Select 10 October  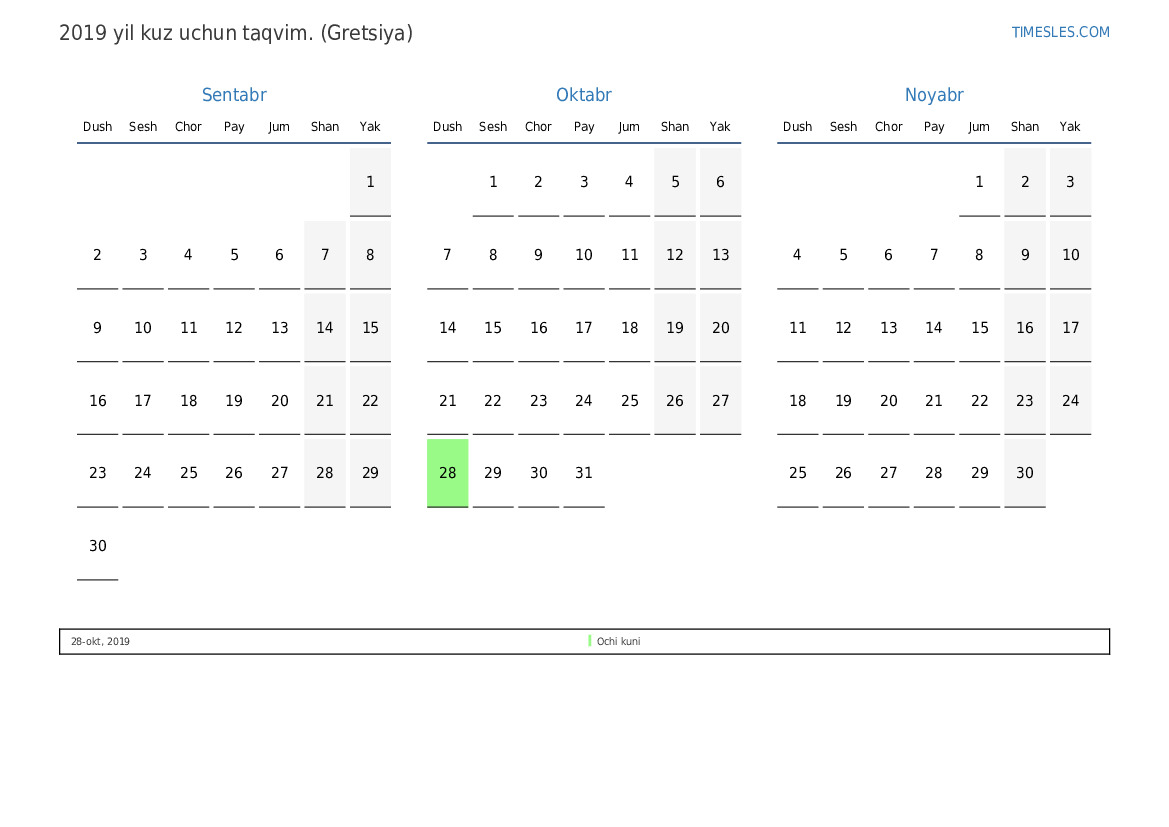pos(584,255)
